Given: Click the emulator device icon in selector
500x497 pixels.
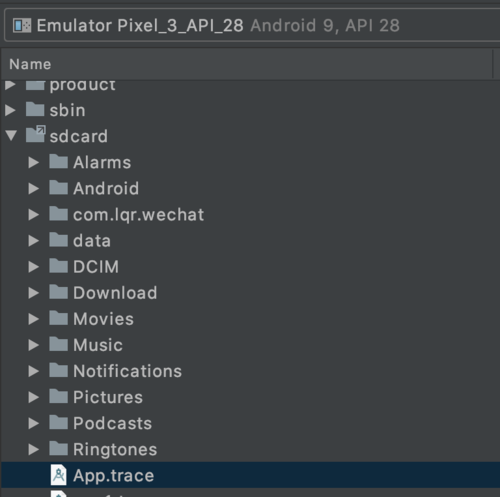Looking at the screenshot, I should coord(22,26).
